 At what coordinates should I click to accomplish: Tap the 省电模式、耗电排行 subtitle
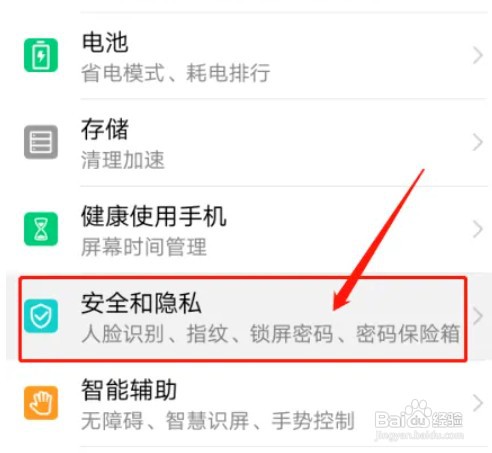[x=176, y=73]
